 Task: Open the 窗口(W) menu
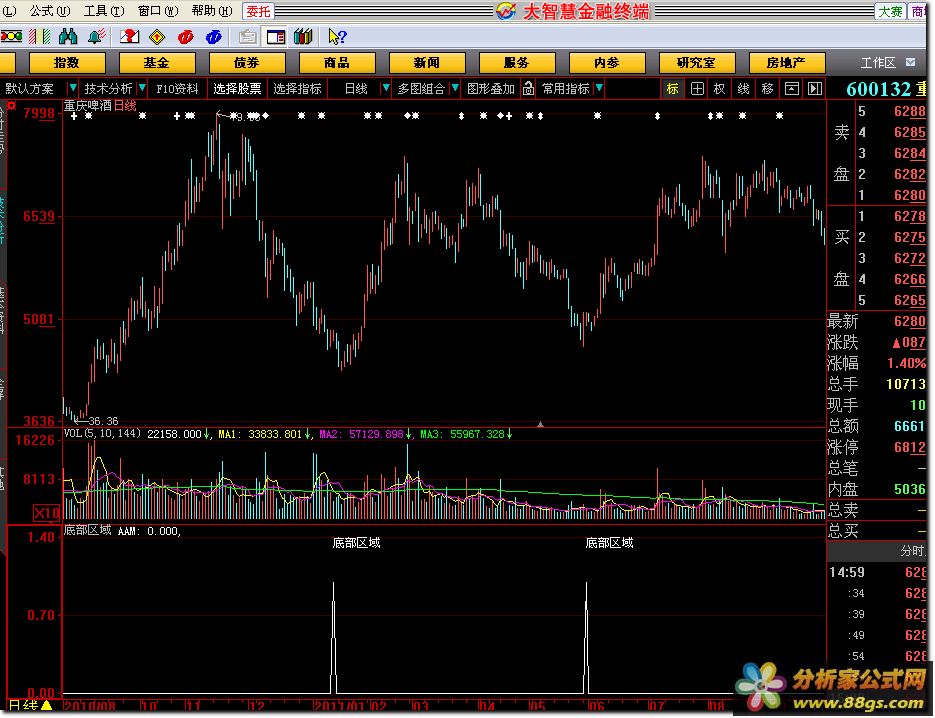coord(158,11)
